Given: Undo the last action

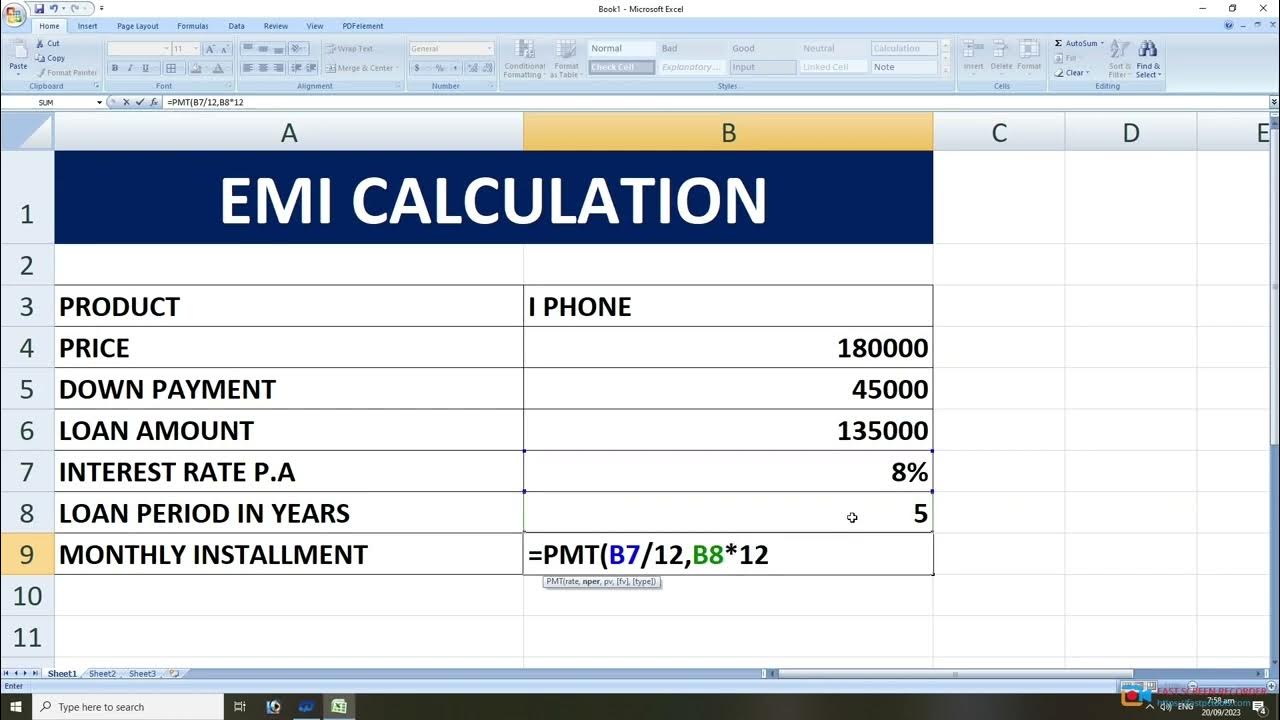Looking at the screenshot, I should tap(53, 8).
